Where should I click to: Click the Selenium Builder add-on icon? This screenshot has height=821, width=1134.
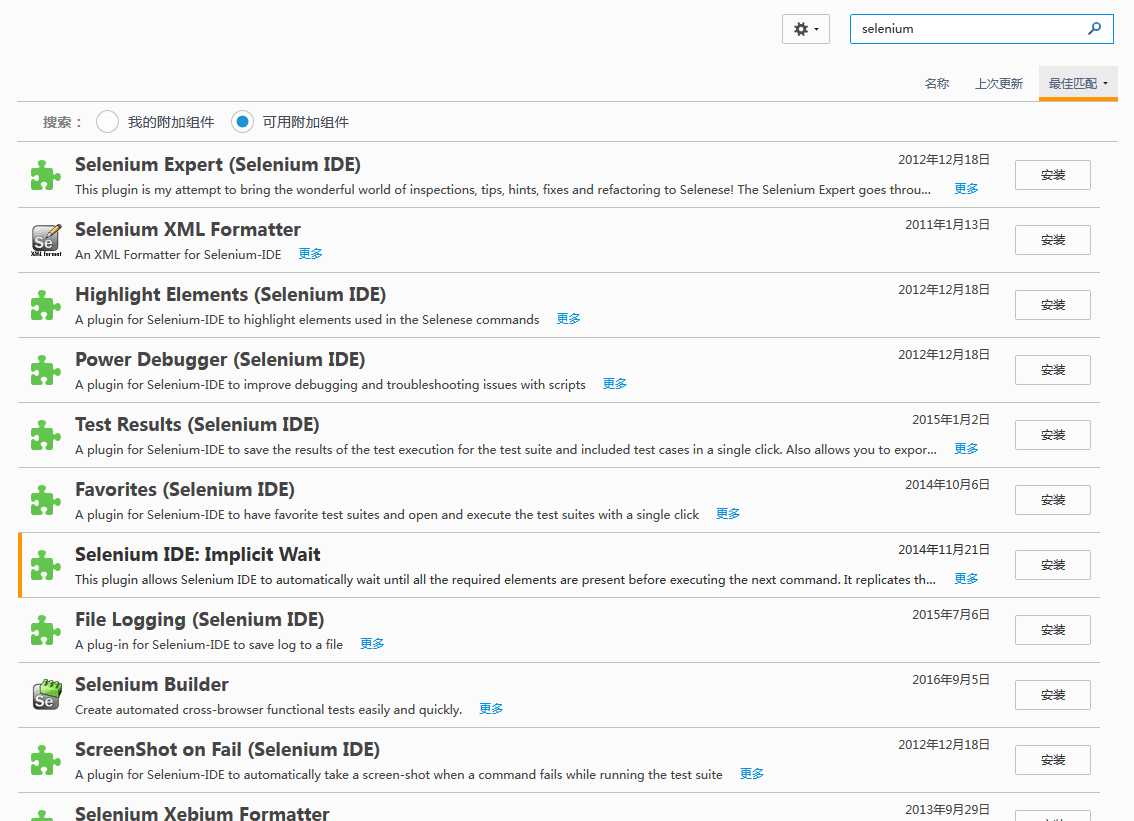[x=46, y=695]
